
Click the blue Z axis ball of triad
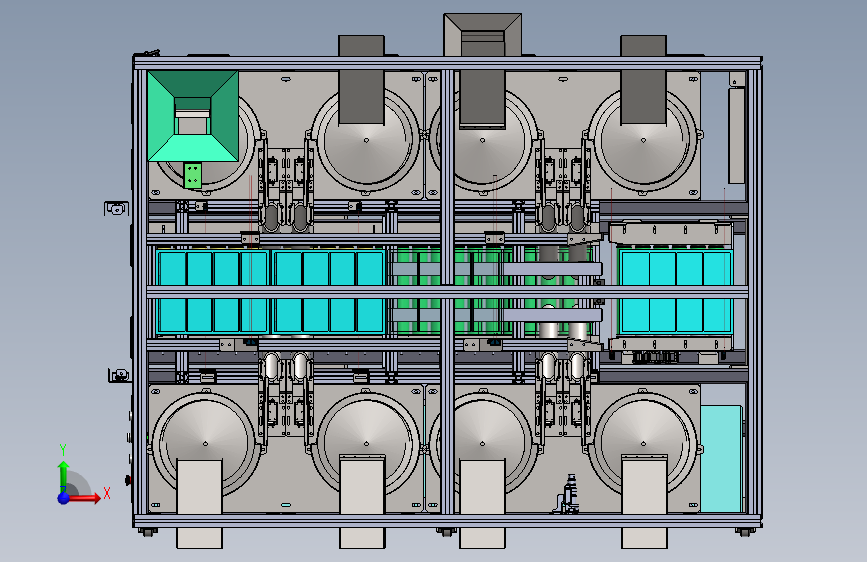64,498
